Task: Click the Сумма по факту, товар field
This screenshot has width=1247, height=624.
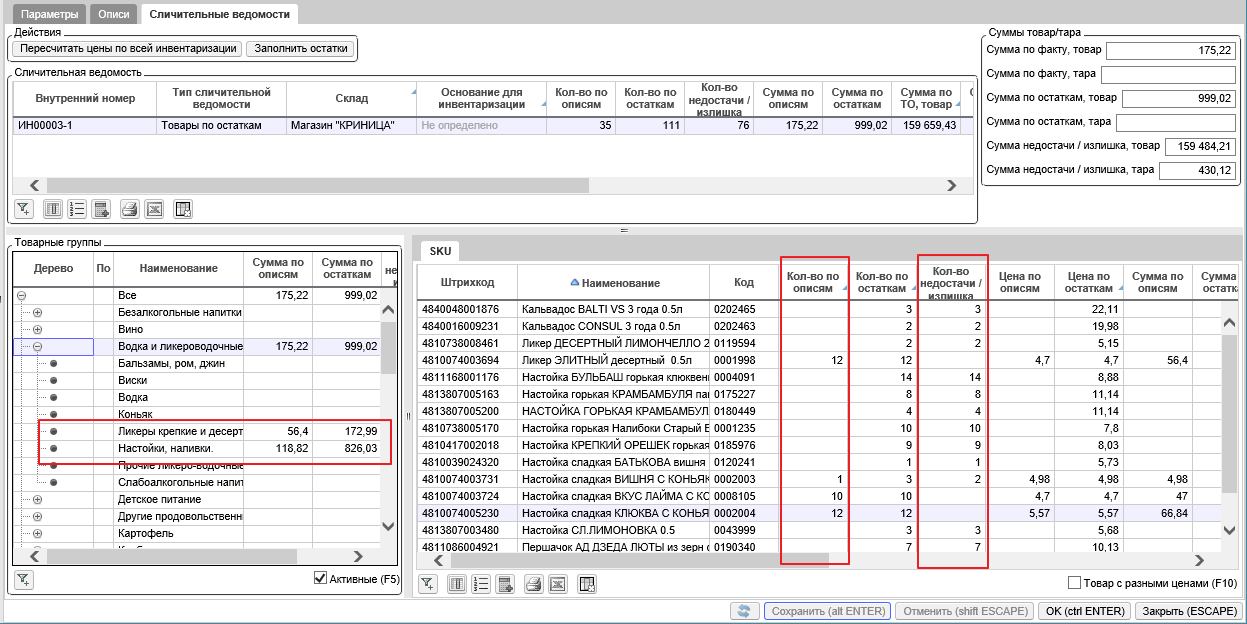Action: point(1171,50)
